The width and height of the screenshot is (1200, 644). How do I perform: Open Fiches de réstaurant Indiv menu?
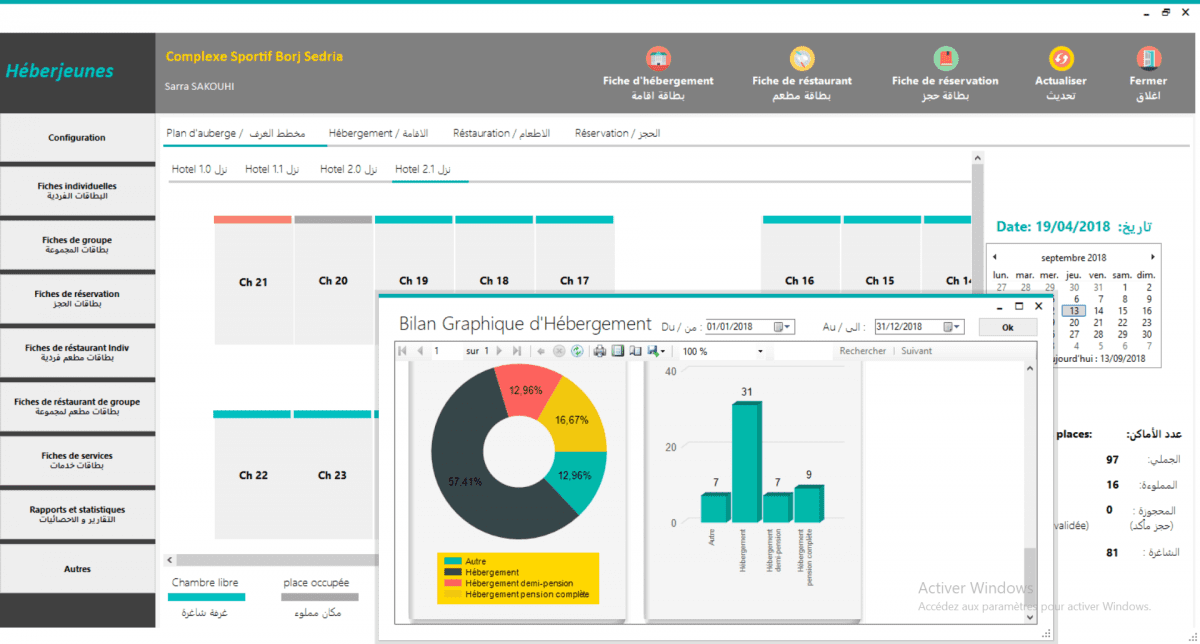(77, 353)
